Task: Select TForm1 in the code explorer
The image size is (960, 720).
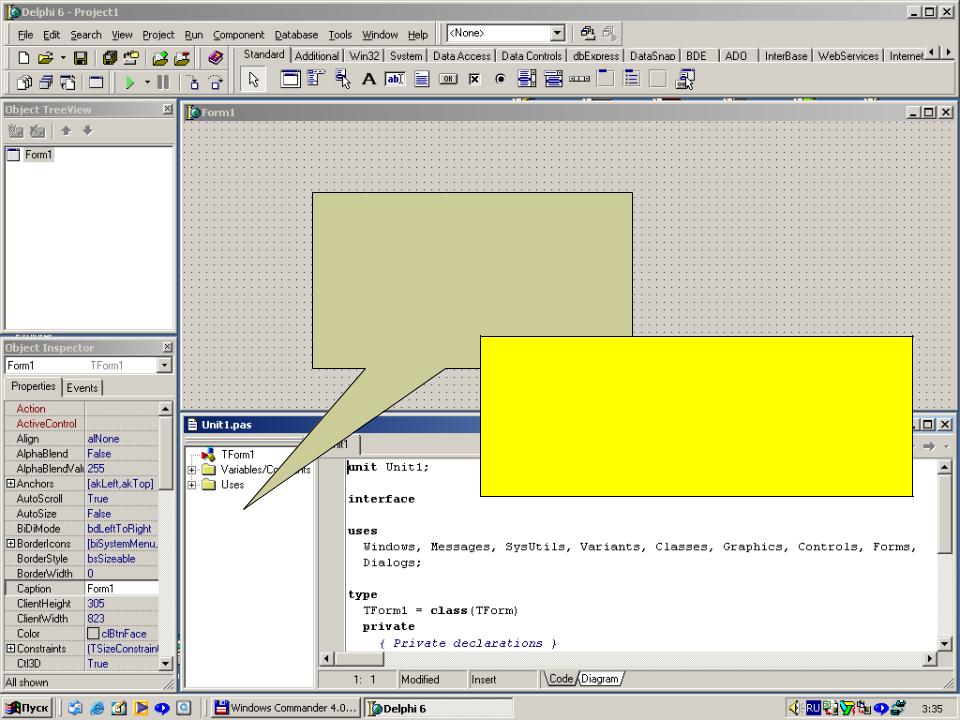Action: [238, 454]
